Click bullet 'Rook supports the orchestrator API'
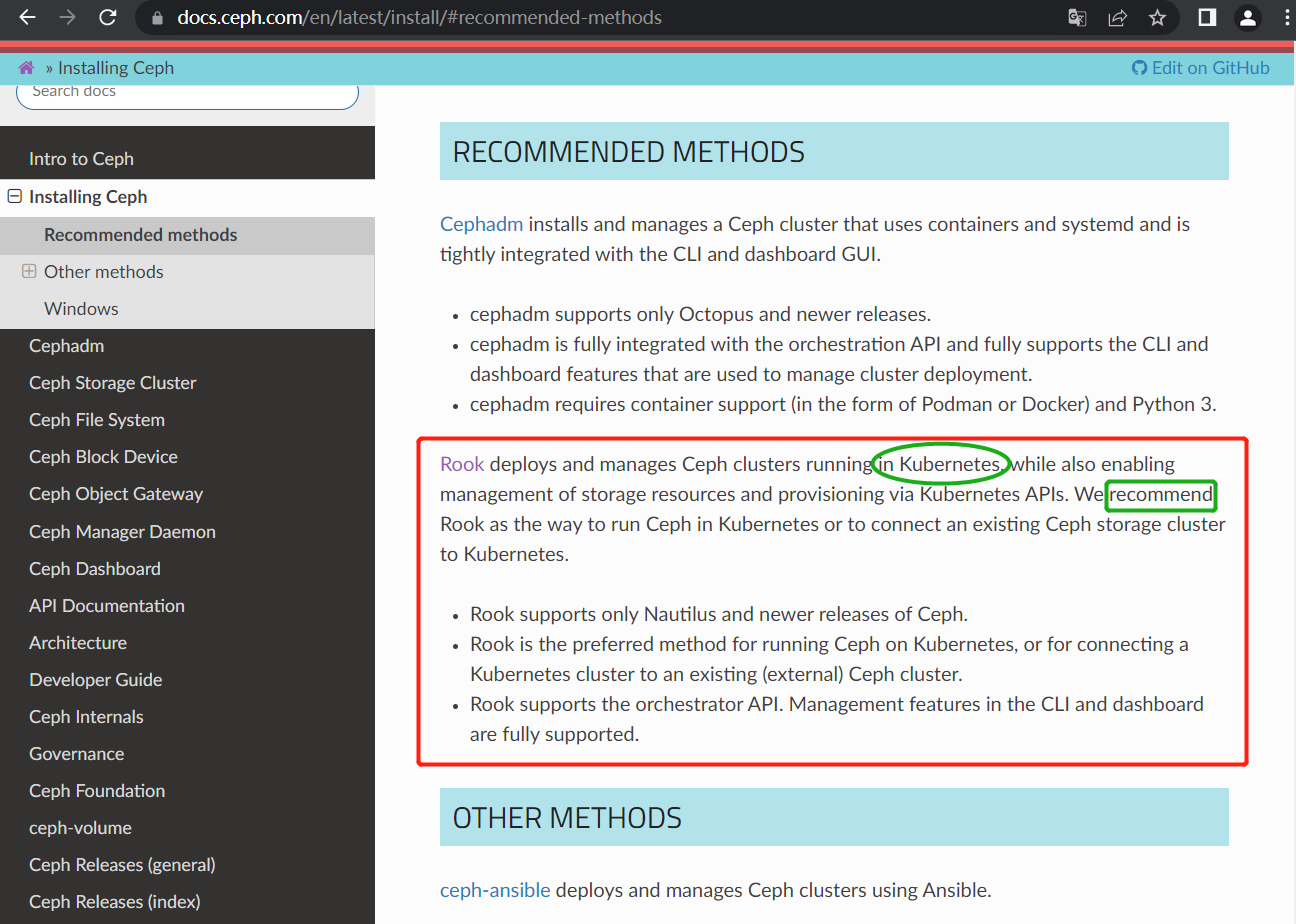This screenshot has width=1296, height=924. 837,719
